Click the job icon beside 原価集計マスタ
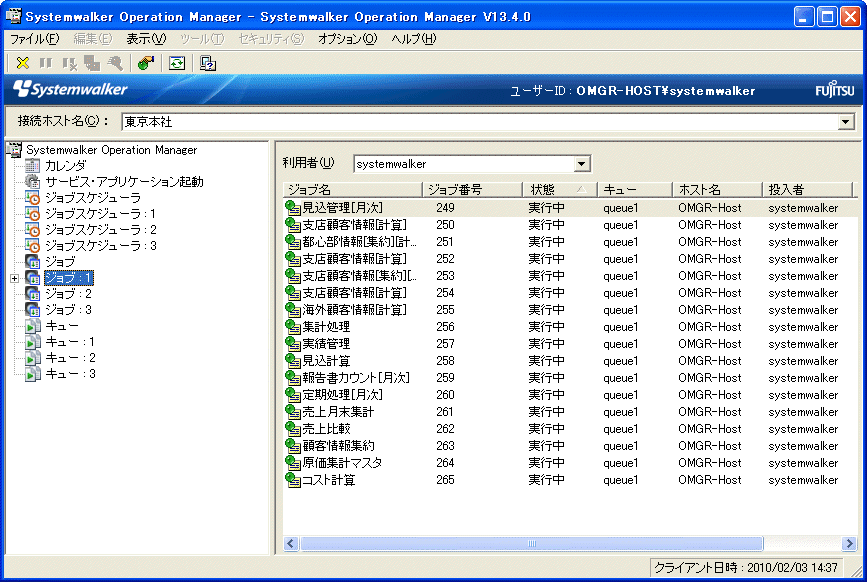Image resolution: width=867 pixels, height=582 pixels. [x=293, y=463]
